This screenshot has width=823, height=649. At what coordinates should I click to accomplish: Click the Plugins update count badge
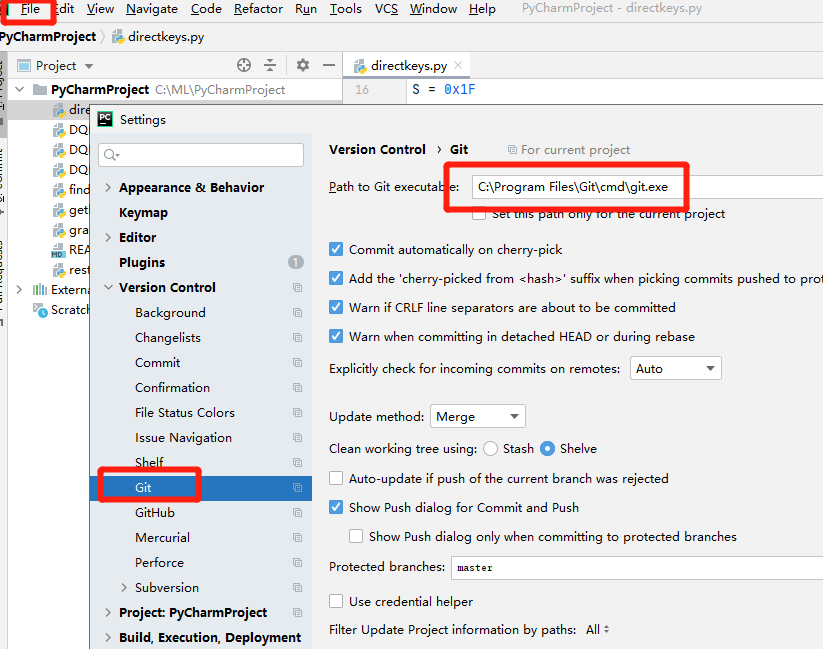click(x=296, y=262)
